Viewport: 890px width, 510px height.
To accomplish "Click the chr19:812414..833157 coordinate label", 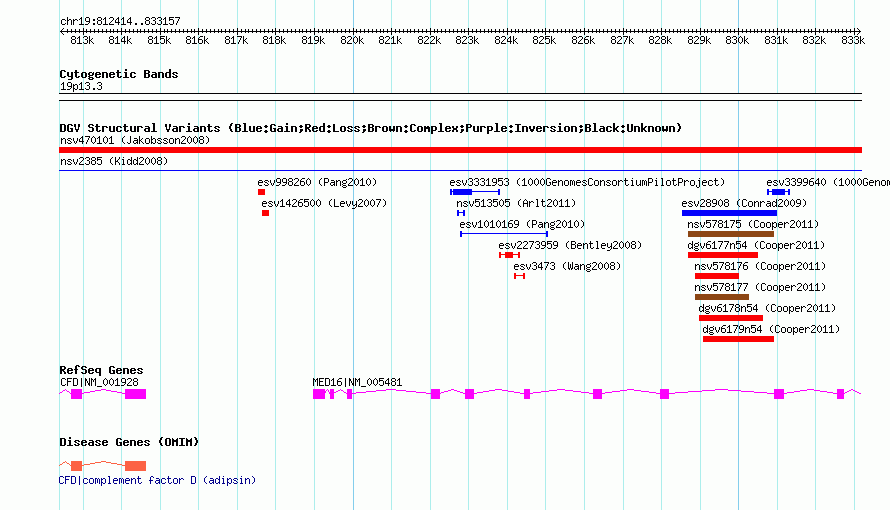I will [120, 21].
